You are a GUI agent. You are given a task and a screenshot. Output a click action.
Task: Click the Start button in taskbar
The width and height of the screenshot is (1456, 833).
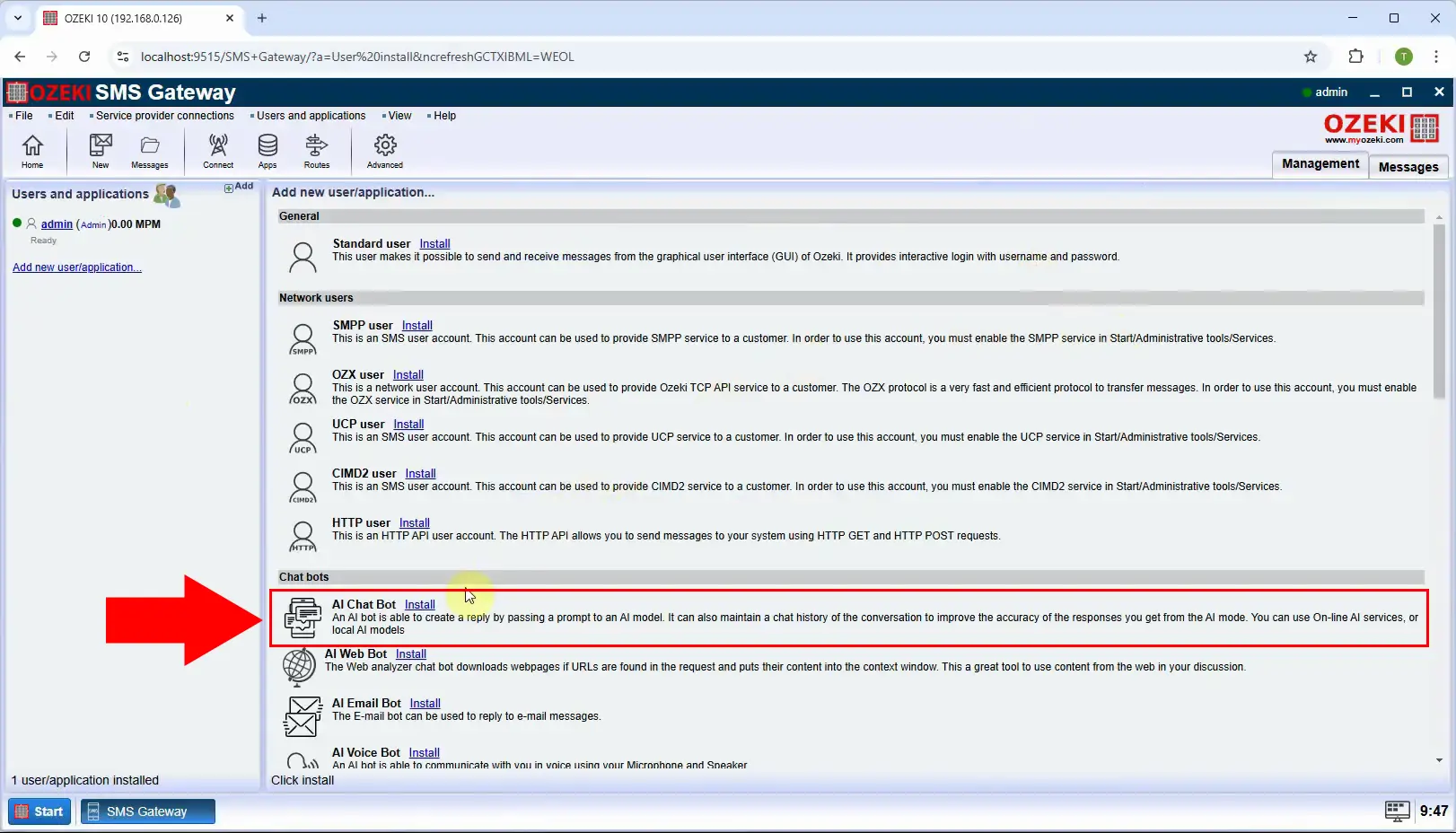[x=39, y=811]
